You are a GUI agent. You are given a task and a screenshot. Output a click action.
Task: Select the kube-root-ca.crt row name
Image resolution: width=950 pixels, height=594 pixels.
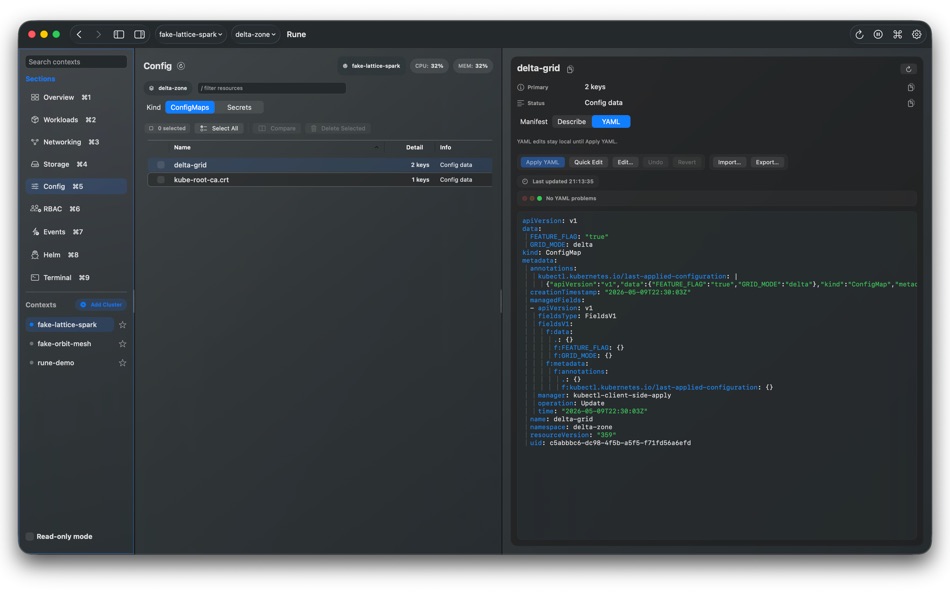tap(201, 180)
